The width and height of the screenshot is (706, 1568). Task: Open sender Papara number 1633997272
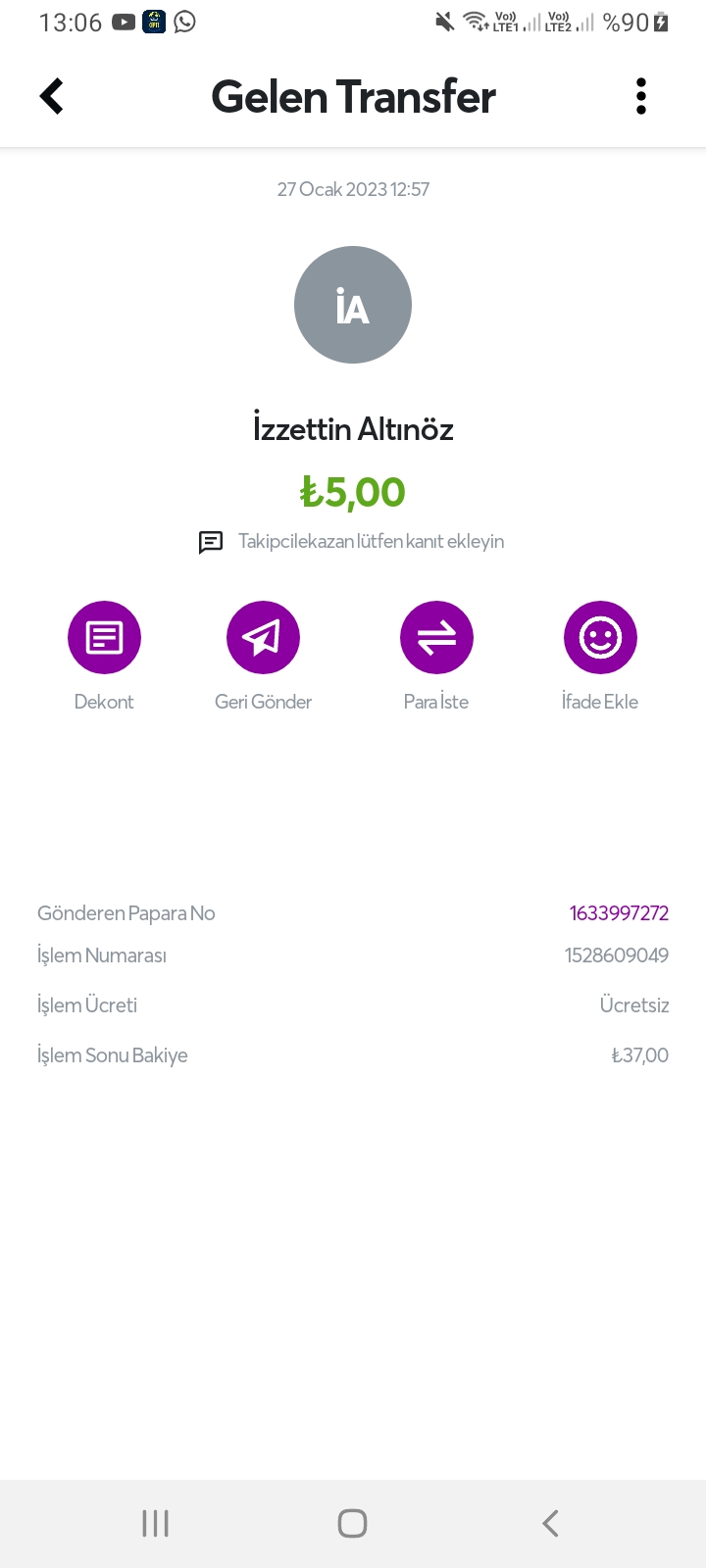pyautogui.click(x=619, y=913)
